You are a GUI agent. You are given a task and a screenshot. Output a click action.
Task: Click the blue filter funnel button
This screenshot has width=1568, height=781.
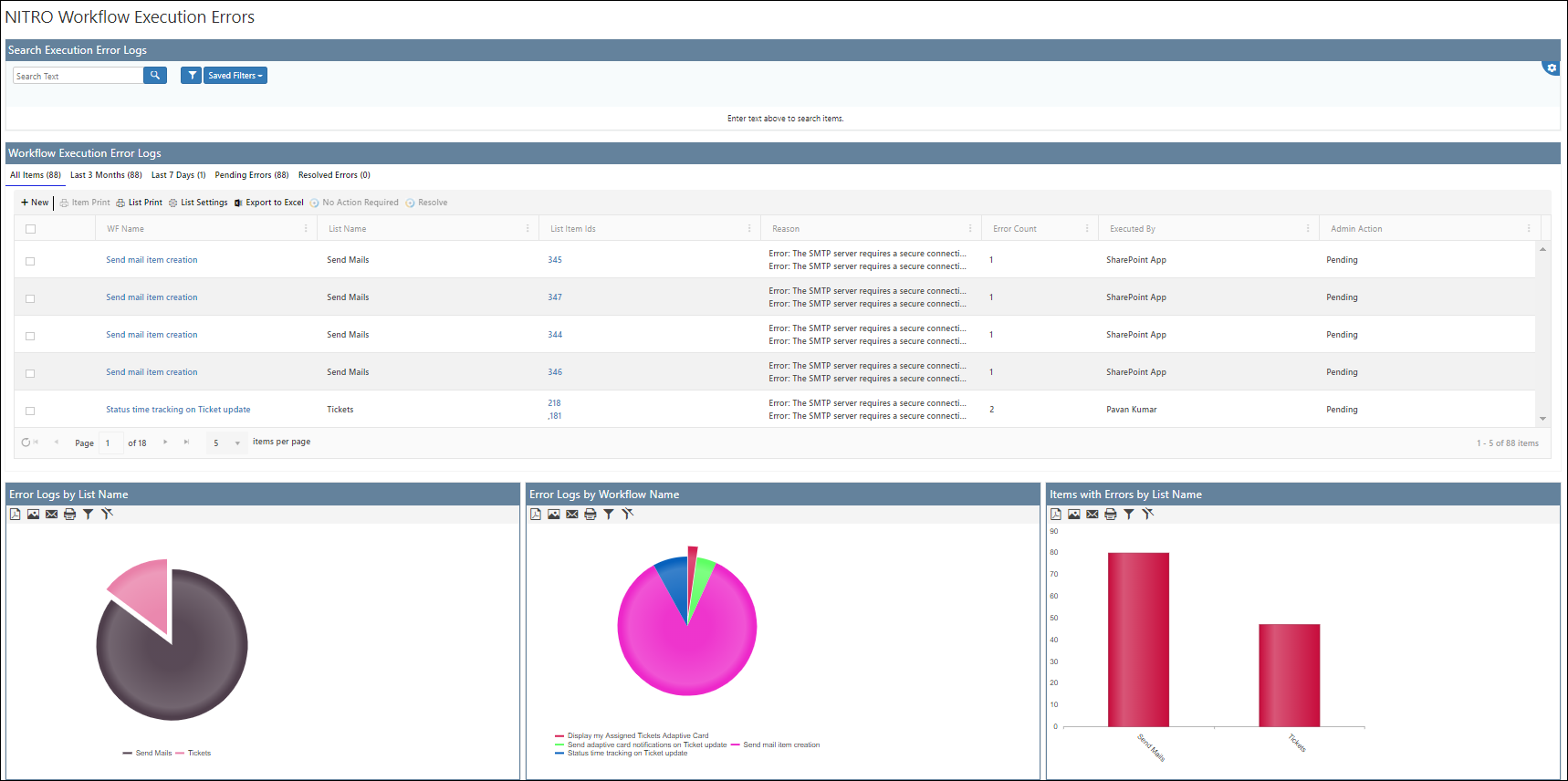coord(192,76)
